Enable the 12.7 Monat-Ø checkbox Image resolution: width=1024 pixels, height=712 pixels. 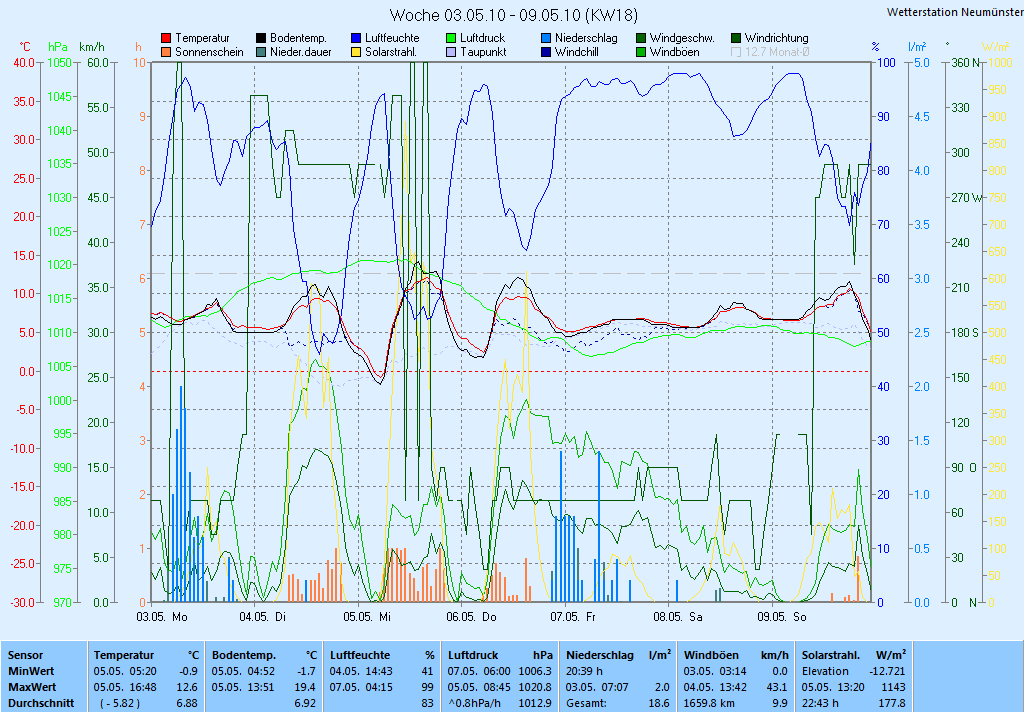click(x=736, y=52)
